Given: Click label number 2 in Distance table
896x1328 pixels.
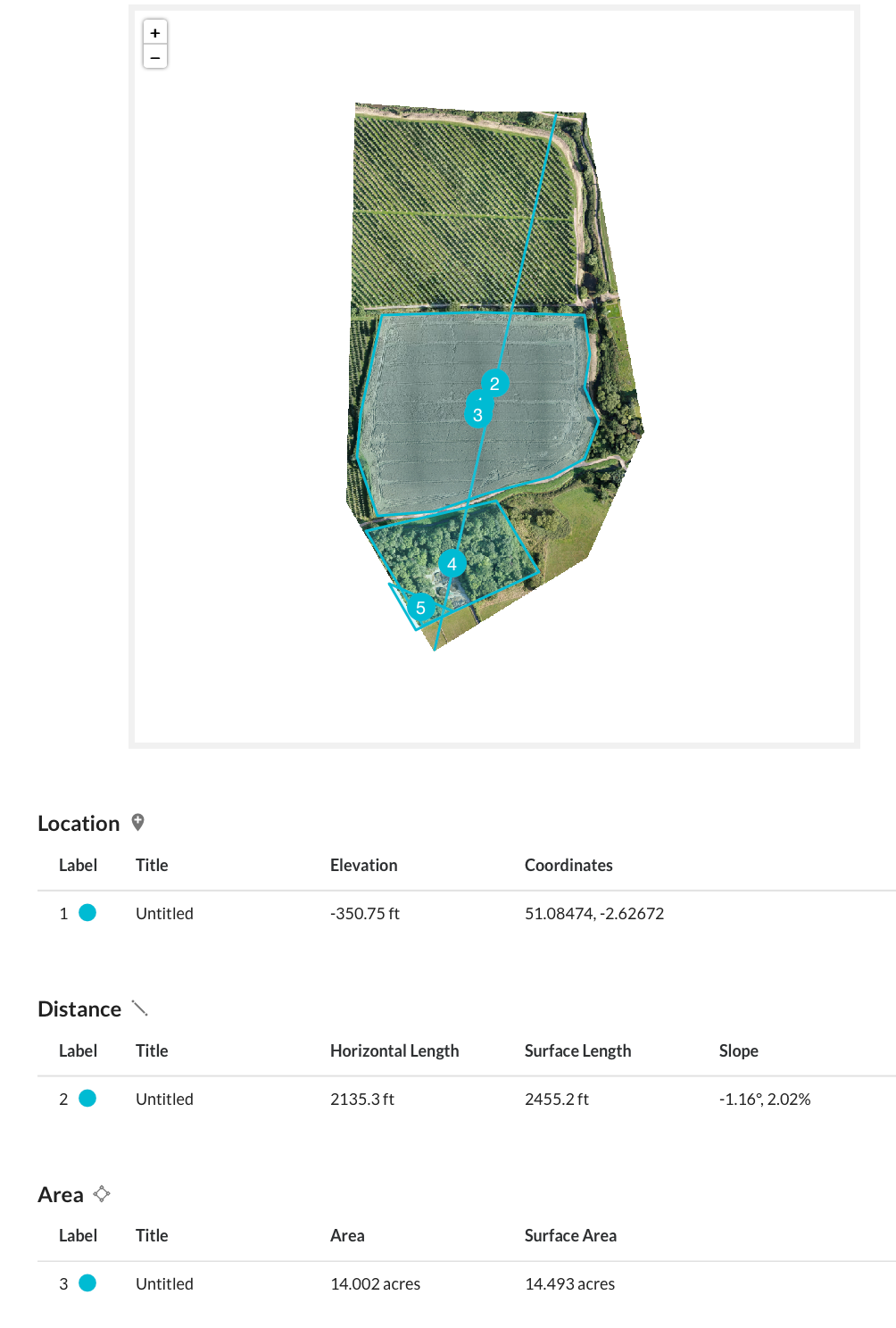Looking at the screenshot, I should (63, 1100).
